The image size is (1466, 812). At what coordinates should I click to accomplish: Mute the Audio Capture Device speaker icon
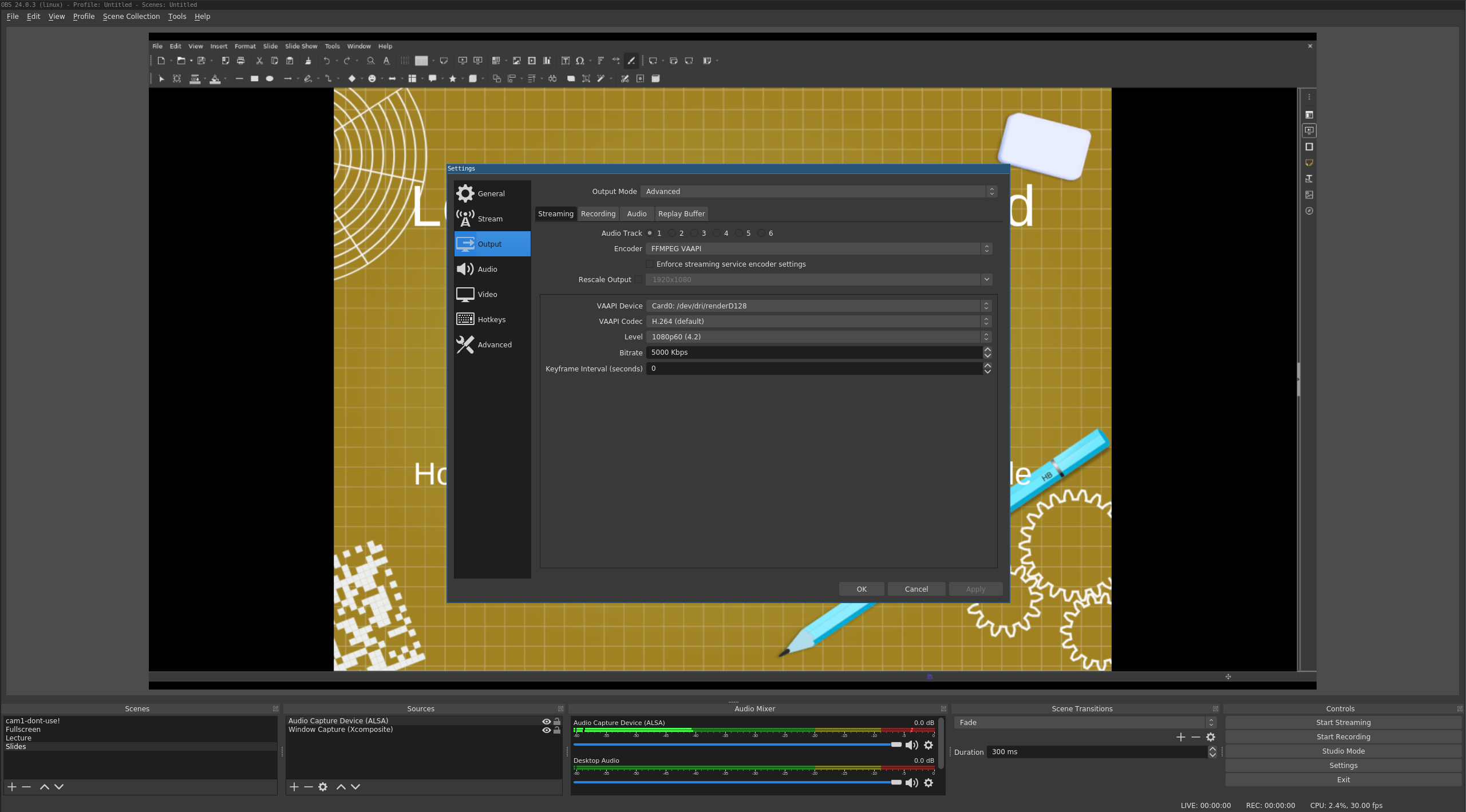tap(911, 745)
